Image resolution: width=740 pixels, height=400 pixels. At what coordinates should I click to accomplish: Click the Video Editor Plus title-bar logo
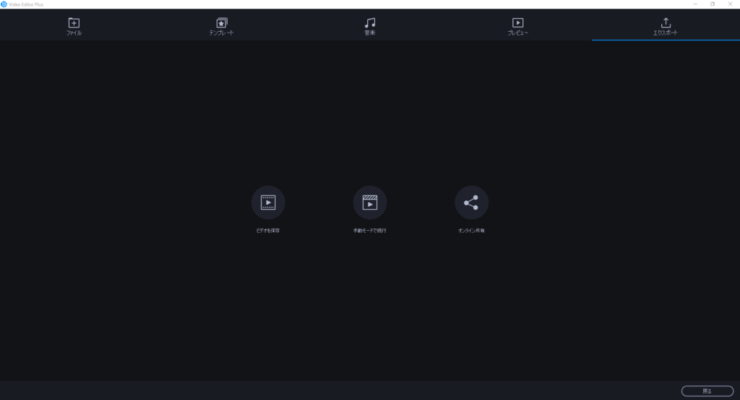(4, 4)
